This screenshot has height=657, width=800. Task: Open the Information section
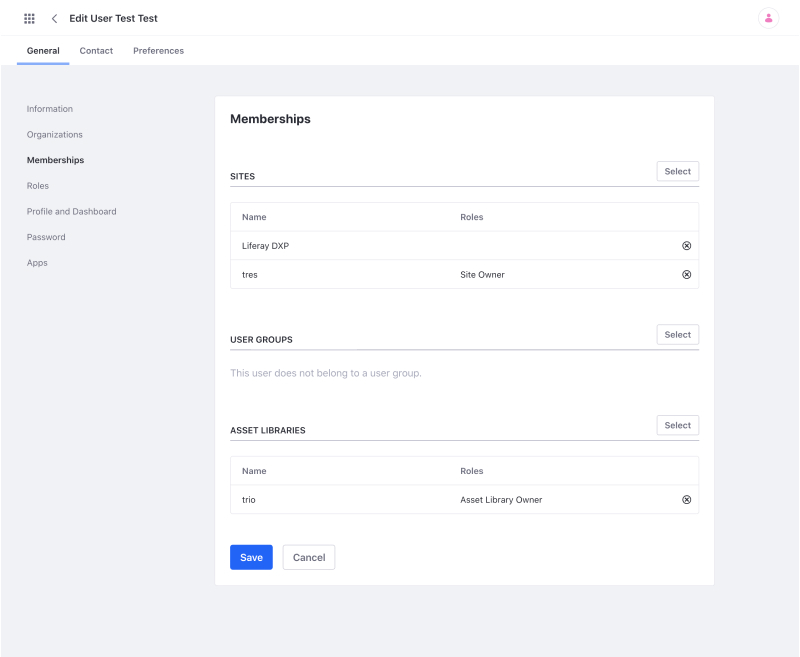click(50, 108)
